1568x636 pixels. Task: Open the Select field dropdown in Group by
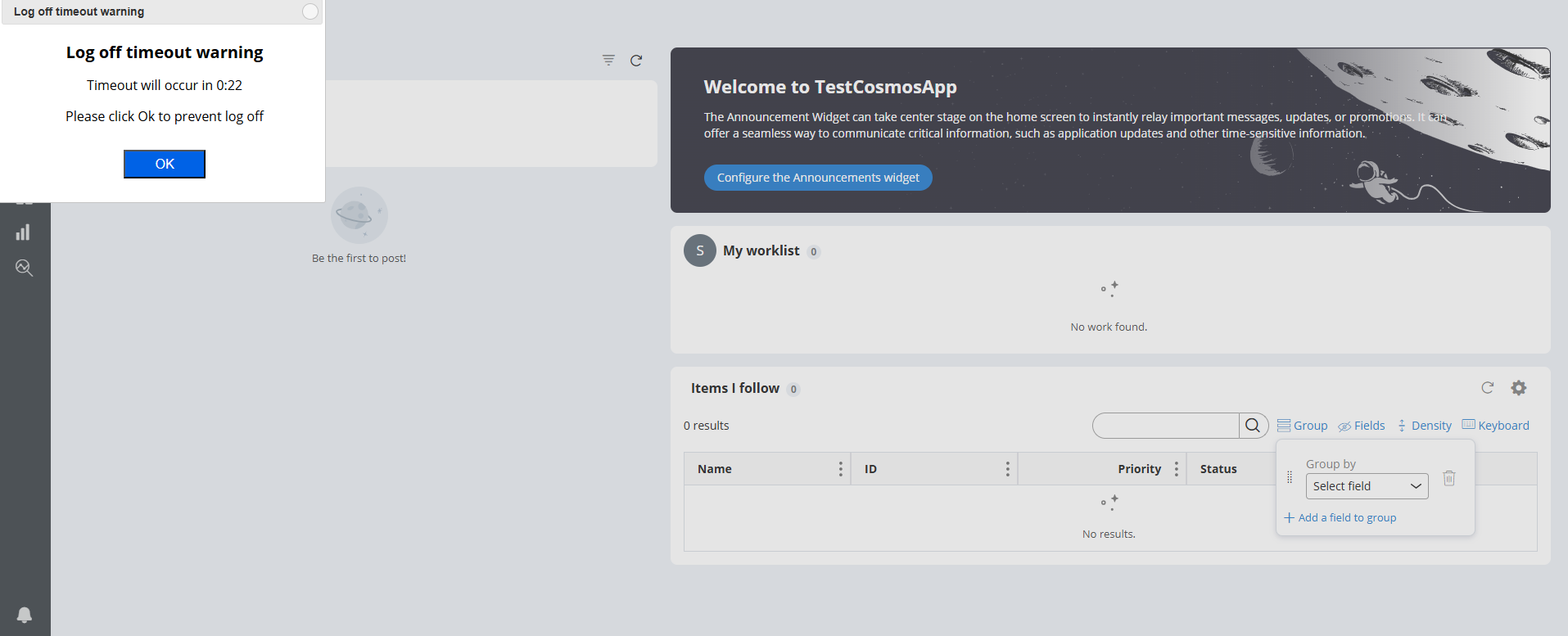(x=1367, y=486)
